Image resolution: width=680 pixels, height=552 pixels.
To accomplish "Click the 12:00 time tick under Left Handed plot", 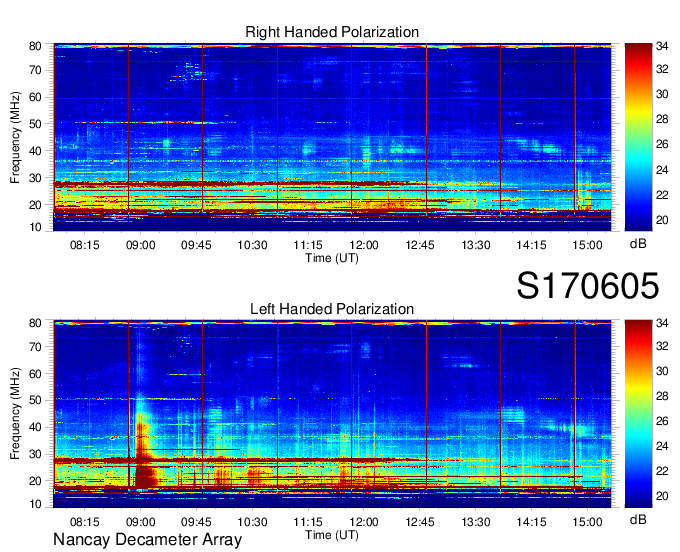I will click(364, 522).
